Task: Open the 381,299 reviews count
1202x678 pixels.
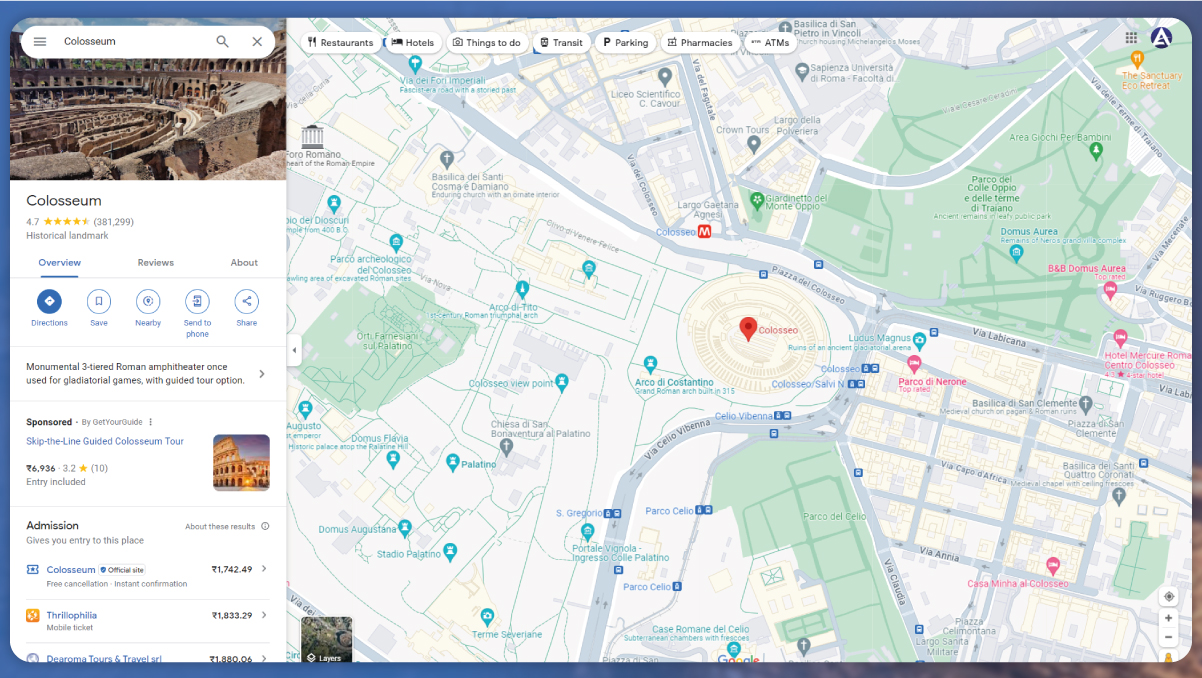Action: pyautogui.click(x=114, y=222)
